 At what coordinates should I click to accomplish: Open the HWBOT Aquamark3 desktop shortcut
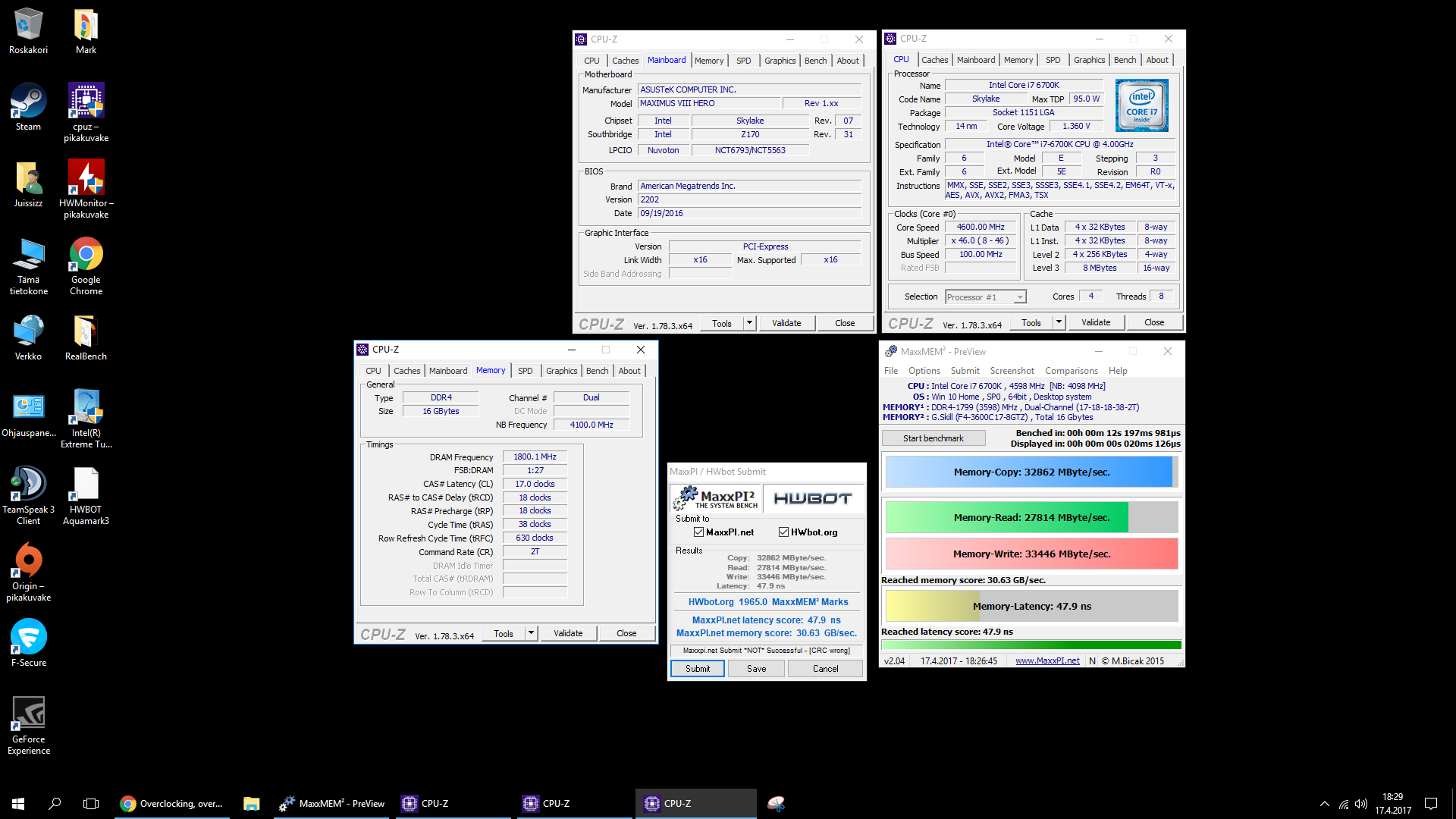coord(86,495)
